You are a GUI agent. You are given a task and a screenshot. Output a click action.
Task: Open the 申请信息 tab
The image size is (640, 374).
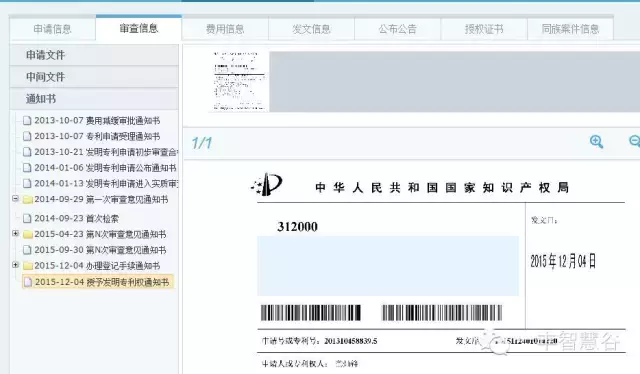(x=52, y=29)
